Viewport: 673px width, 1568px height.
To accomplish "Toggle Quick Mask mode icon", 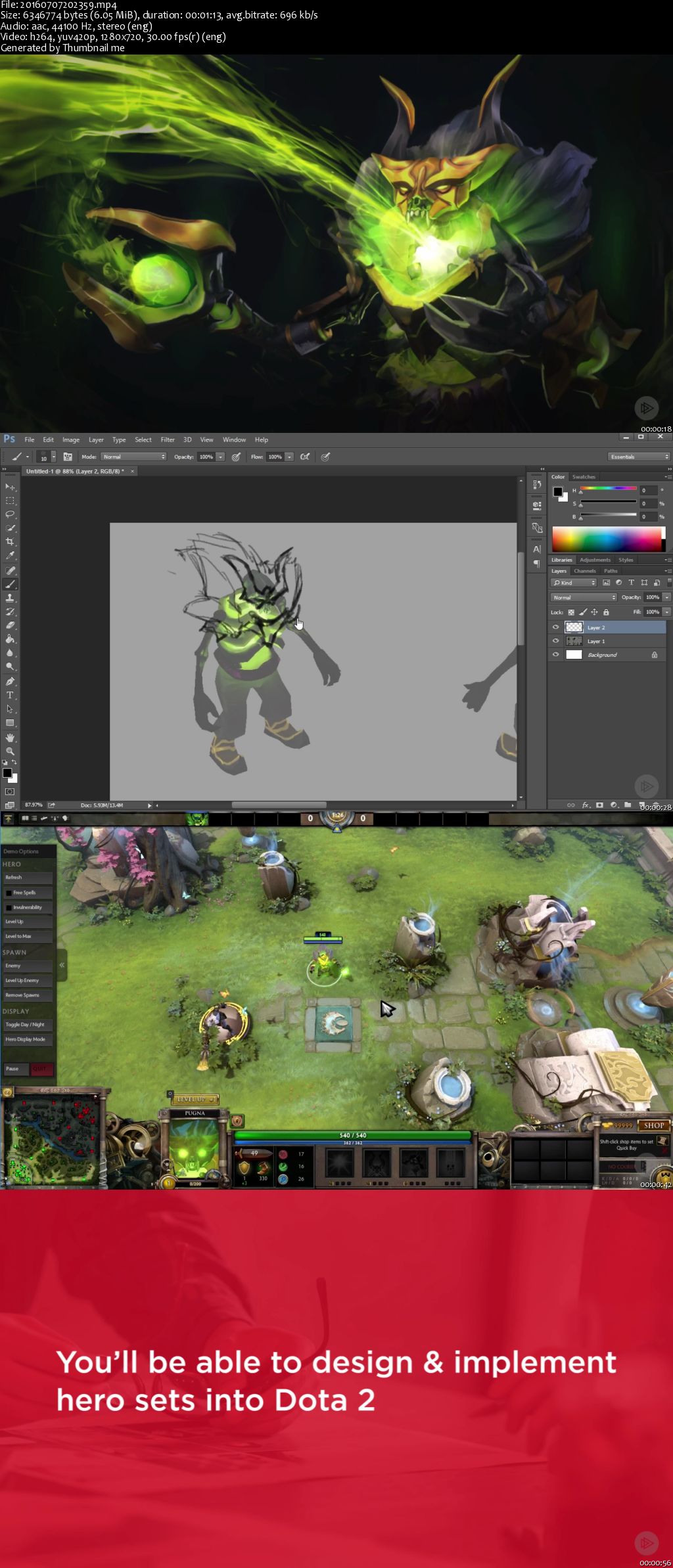I will pos(10,792).
